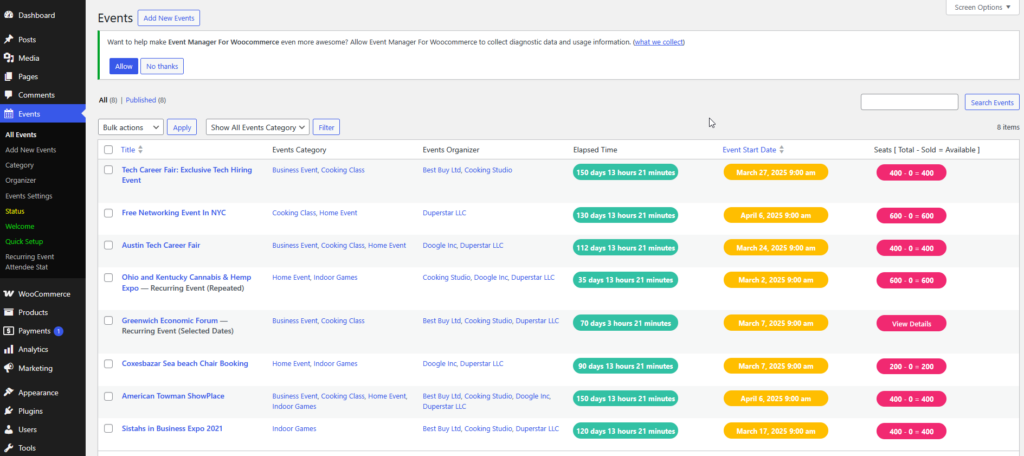Click View Details pink seats badge
The height and width of the screenshot is (456, 1024).
pos(911,324)
